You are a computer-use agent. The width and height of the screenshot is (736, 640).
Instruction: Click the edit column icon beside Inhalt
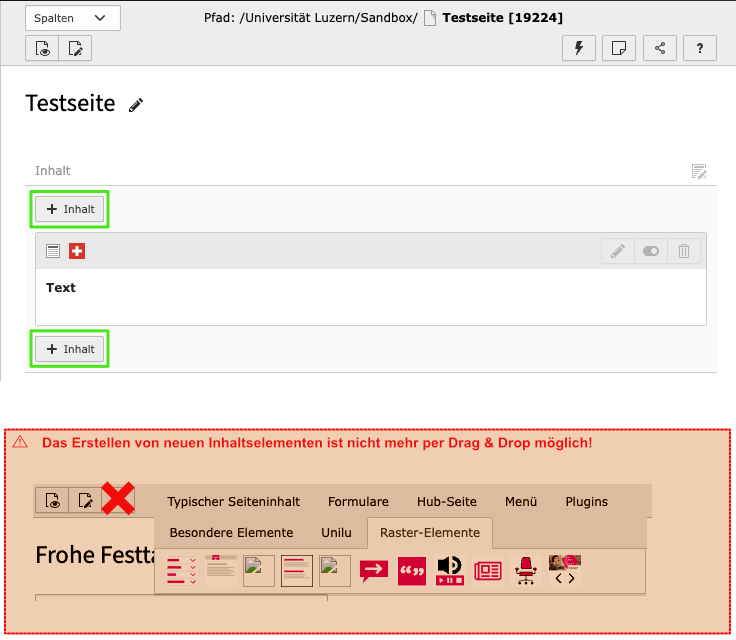pyautogui.click(x=699, y=171)
